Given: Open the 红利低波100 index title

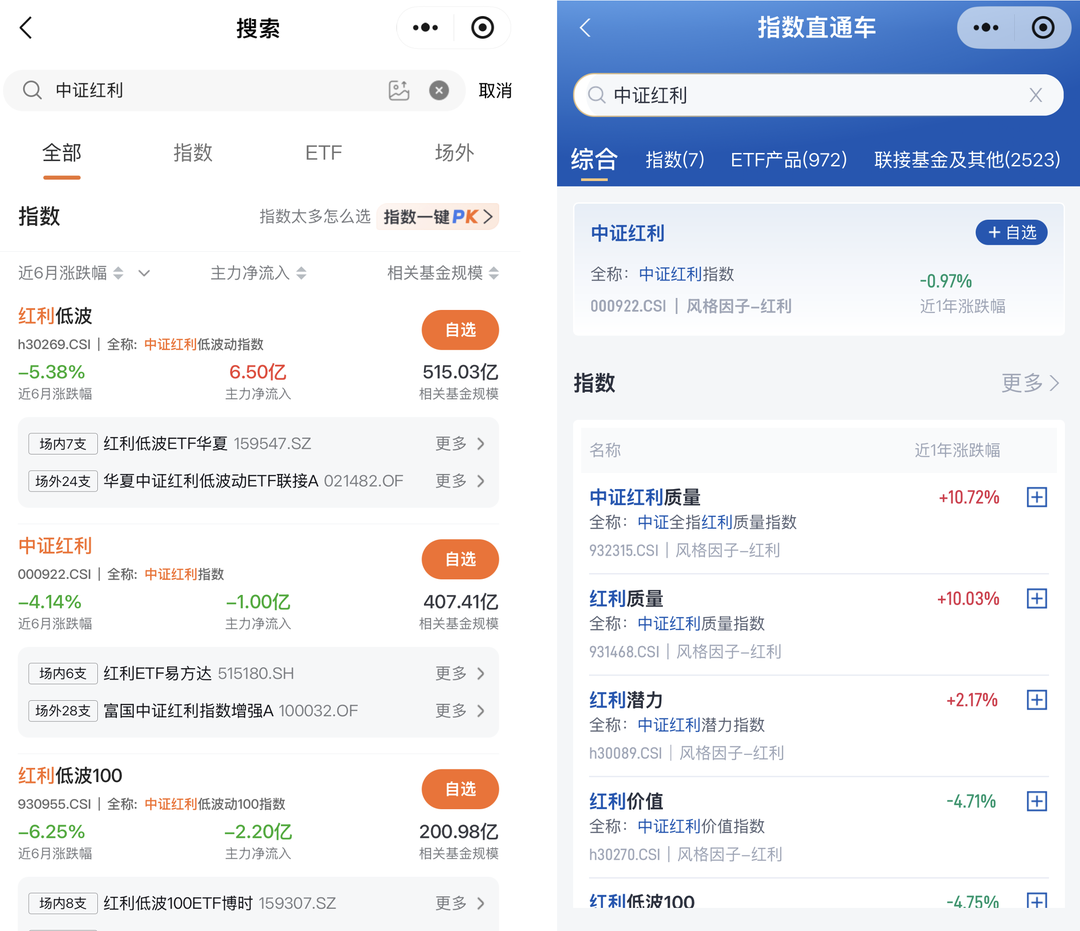Looking at the screenshot, I should point(70,775).
